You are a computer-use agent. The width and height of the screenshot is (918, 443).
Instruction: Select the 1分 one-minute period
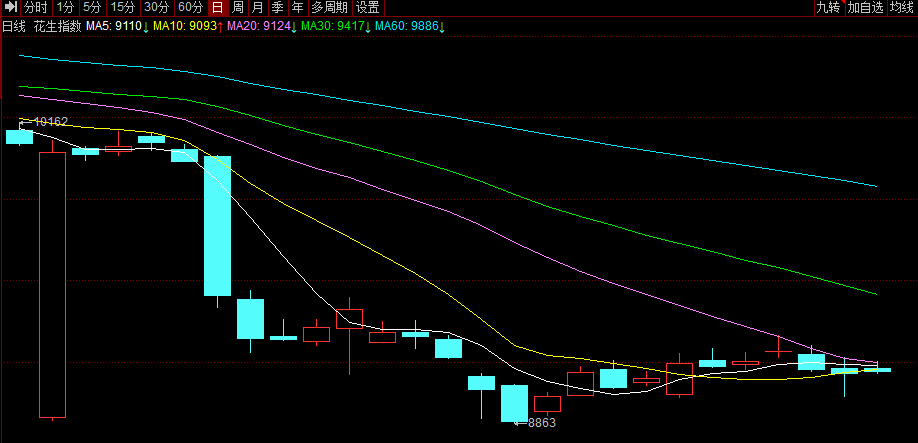tap(66, 8)
